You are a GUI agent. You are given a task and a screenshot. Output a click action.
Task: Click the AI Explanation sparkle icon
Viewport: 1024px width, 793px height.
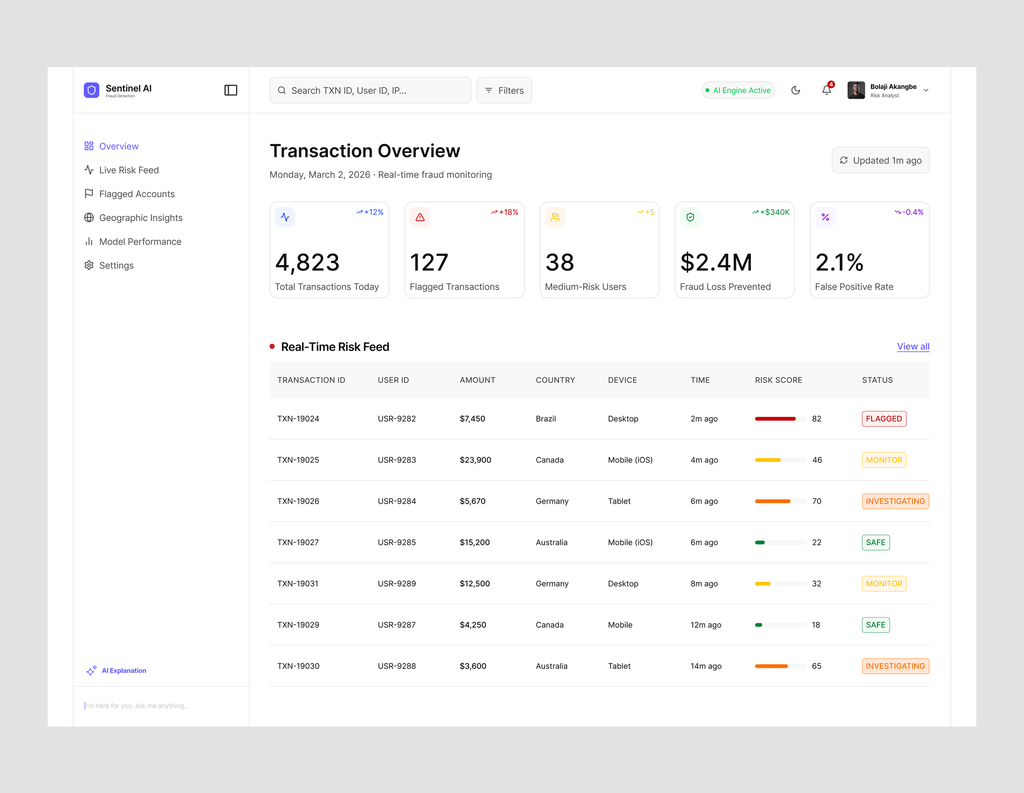[91, 670]
